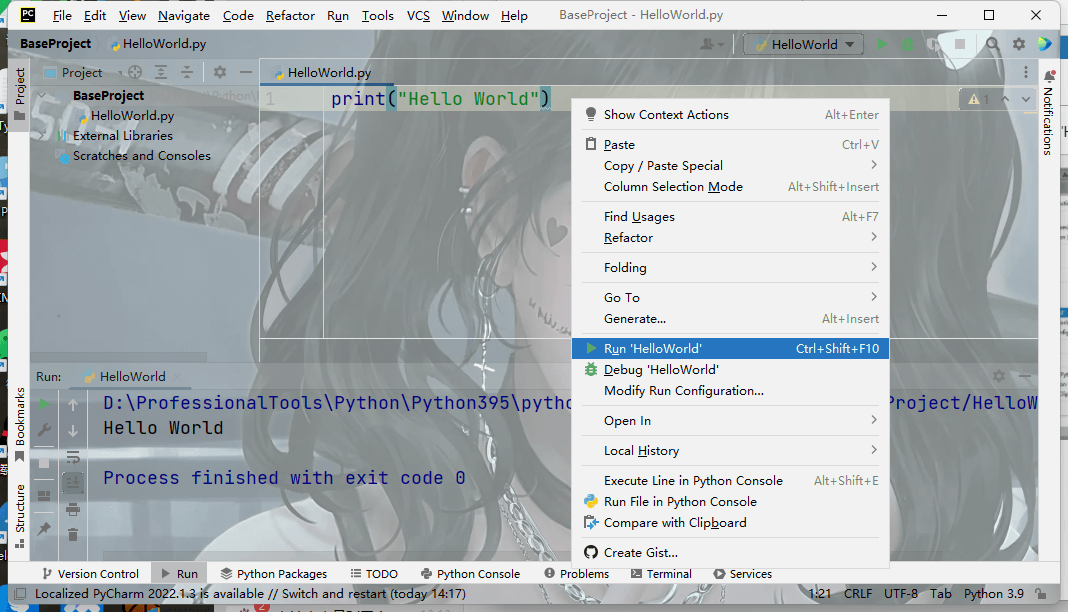Click Rerun green arrow in Run panel
Screen dimensions: 1068x612
(44, 404)
